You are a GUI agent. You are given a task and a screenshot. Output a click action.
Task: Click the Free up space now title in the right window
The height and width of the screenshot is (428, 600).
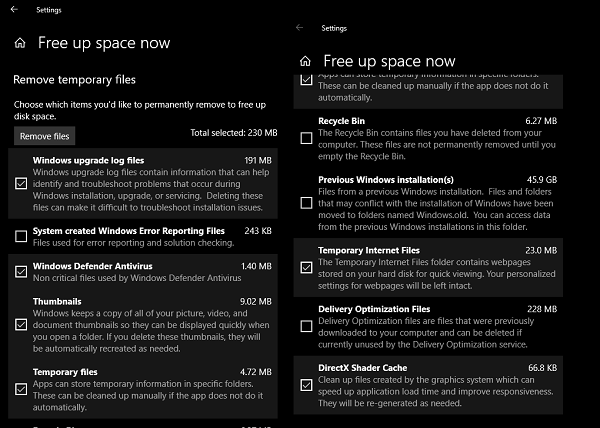[389, 61]
